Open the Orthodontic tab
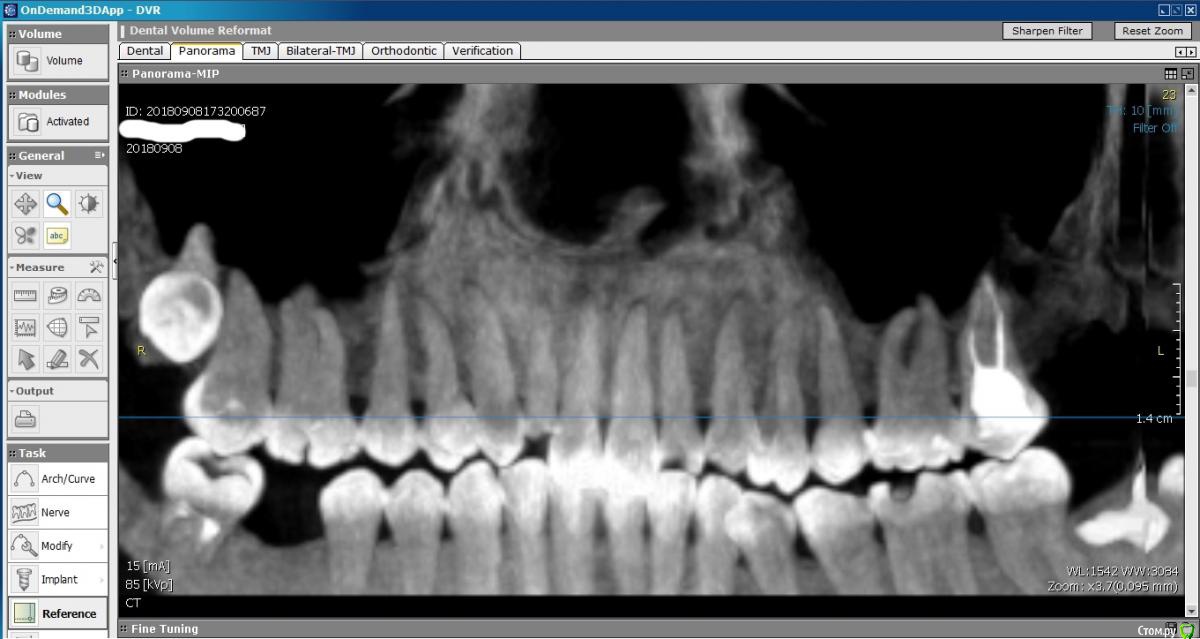This screenshot has height=639, width=1200. click(x=404, y=51)
